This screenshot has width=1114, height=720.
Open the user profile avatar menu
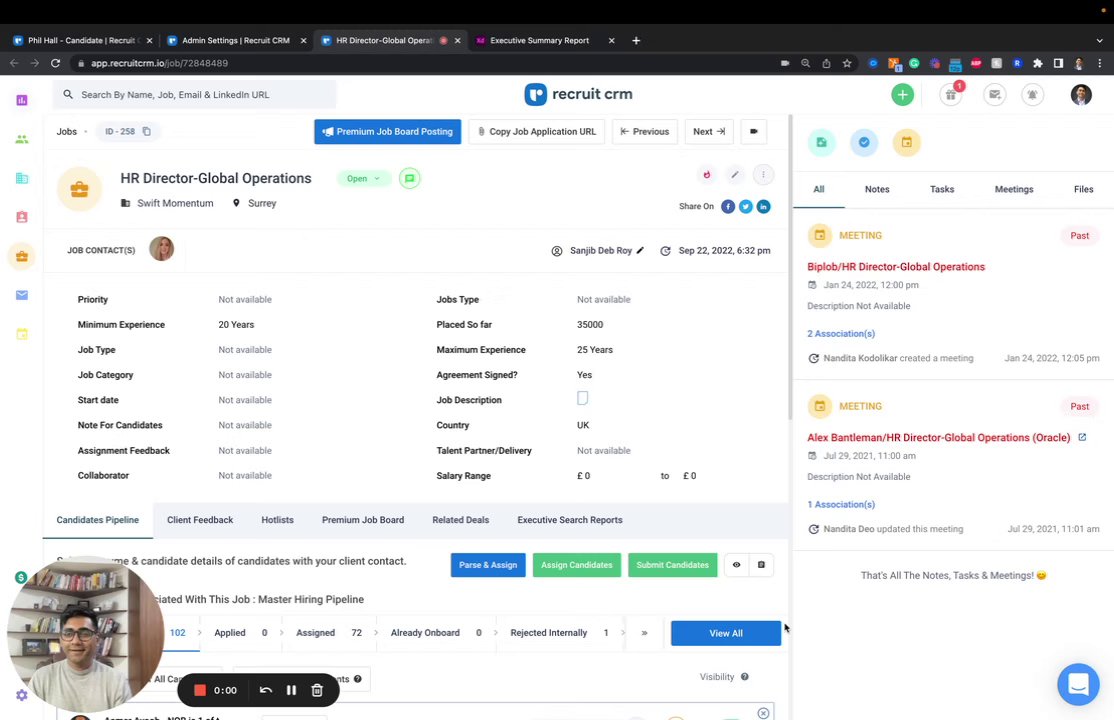coord(1081,95)
